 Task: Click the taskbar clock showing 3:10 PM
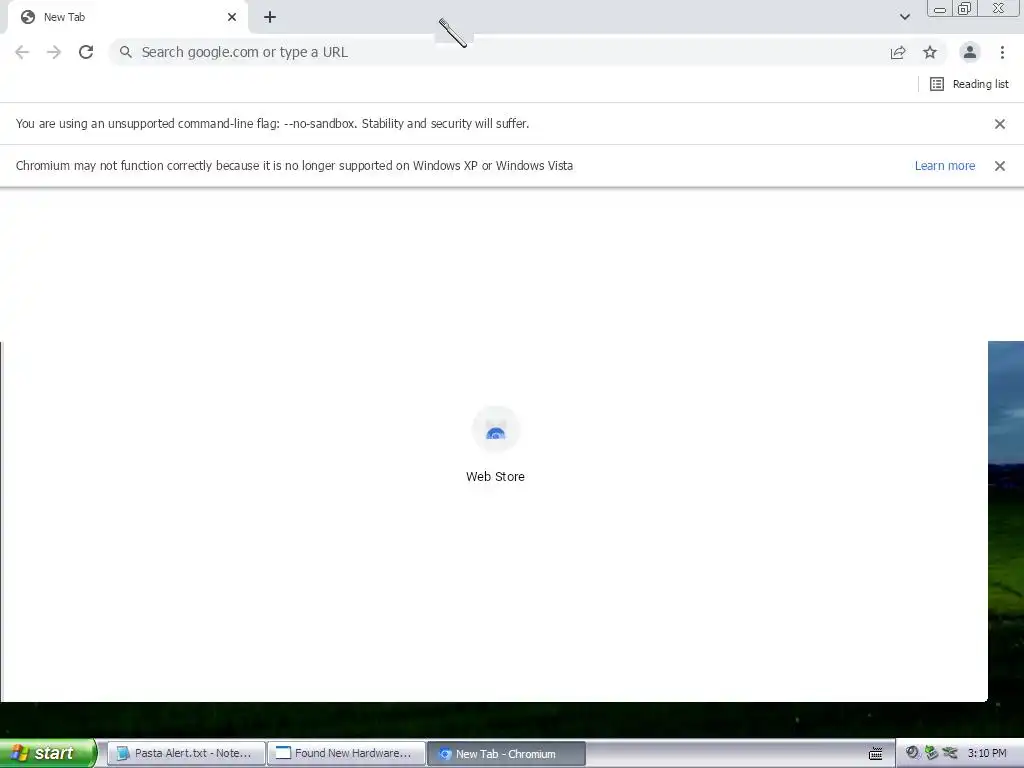987,754
